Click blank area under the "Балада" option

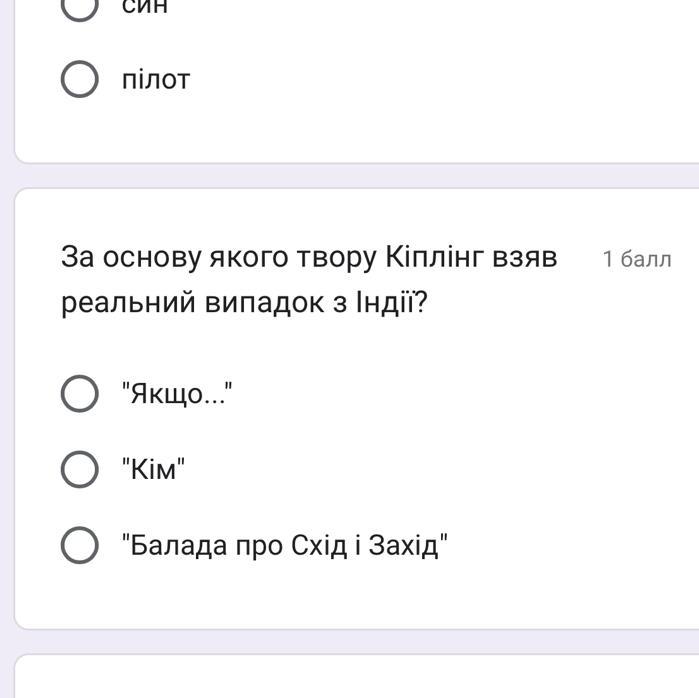(350, 596)
